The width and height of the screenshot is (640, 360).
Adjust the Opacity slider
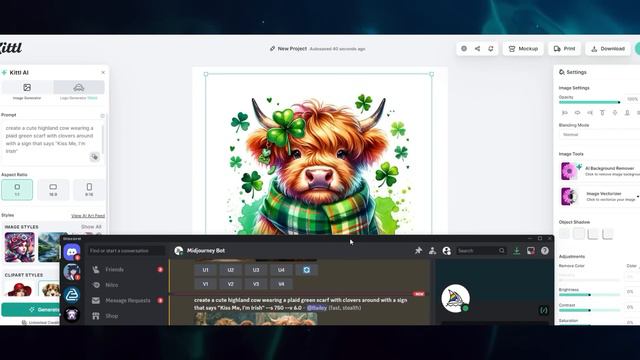pos(589,102)
